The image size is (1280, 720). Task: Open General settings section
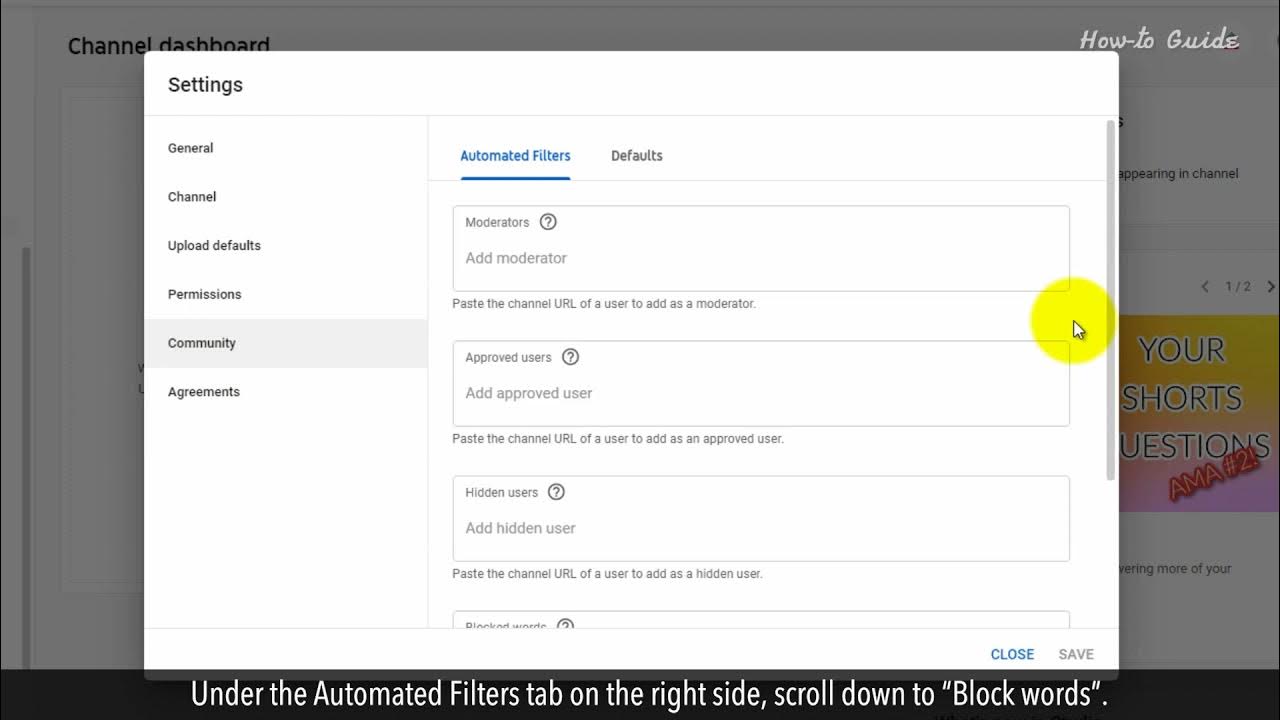click(x=191, y=148)
